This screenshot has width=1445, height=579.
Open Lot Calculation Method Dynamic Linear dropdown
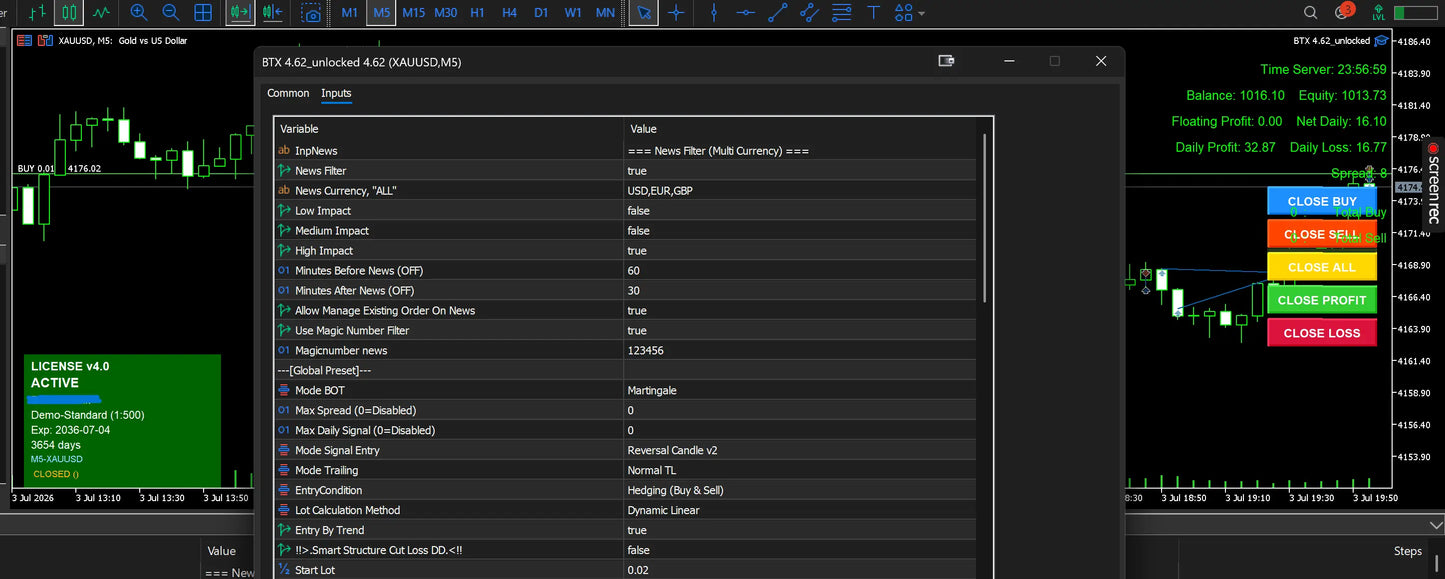pos(799,511)
